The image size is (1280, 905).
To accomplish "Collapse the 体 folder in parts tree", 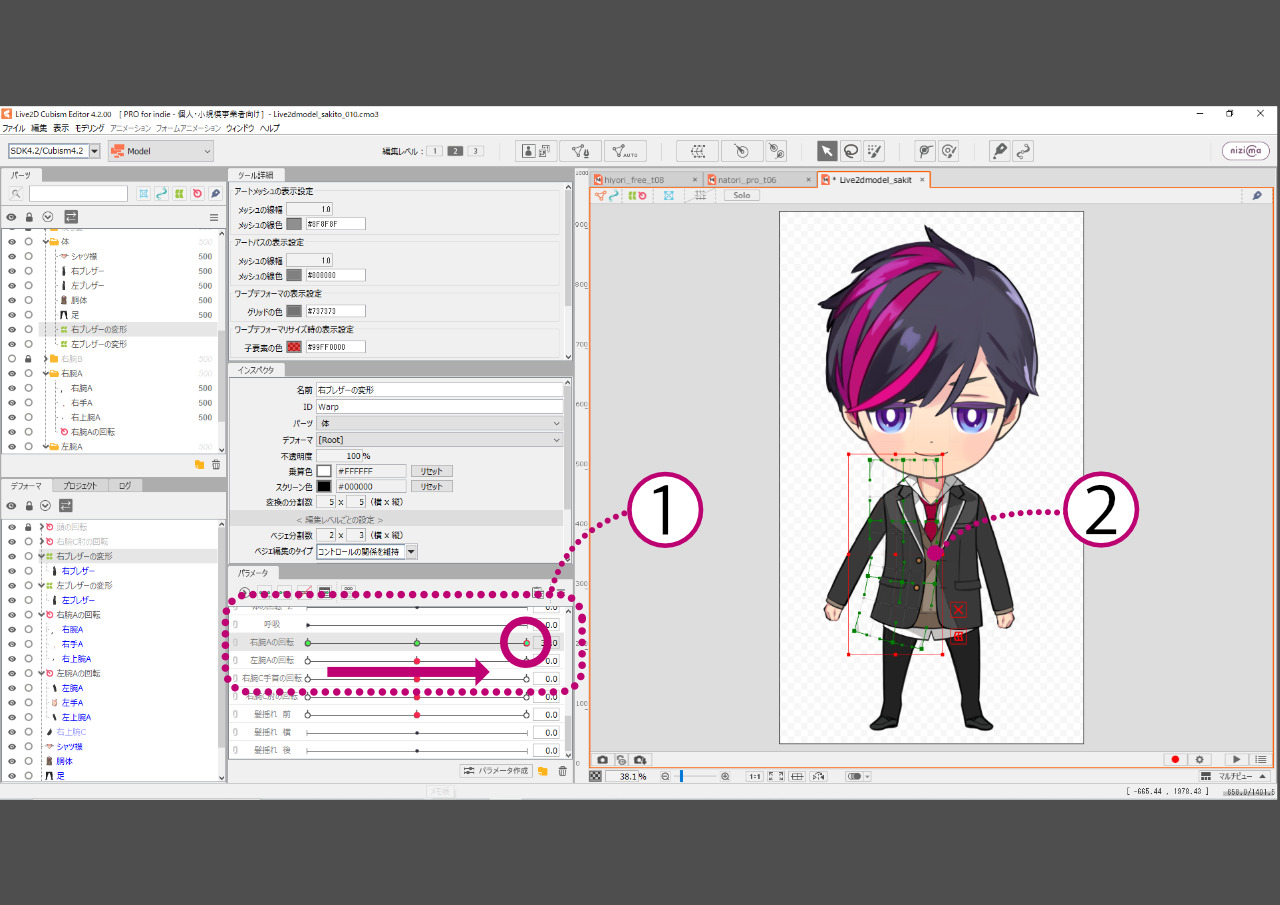I will 46,242.
